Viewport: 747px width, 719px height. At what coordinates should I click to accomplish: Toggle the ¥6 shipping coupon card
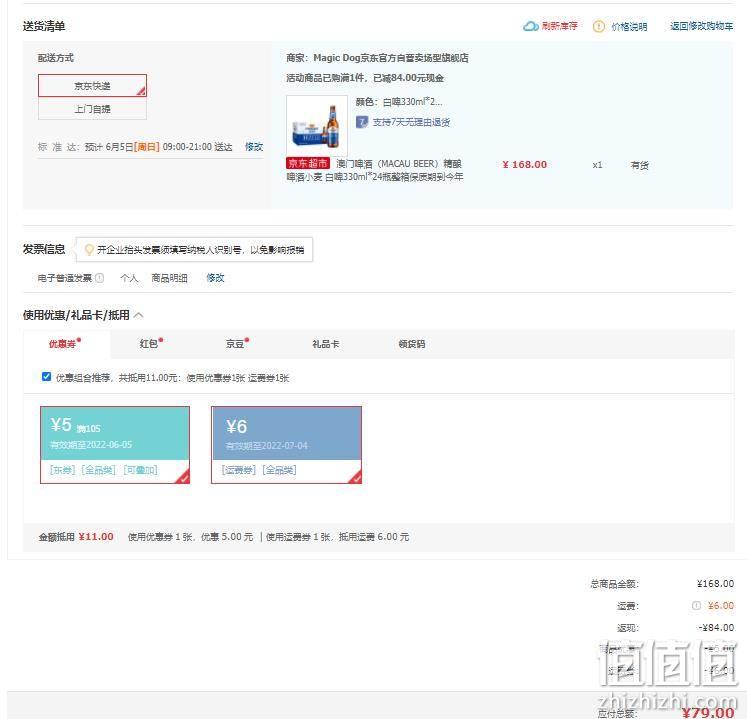[286, 445]
